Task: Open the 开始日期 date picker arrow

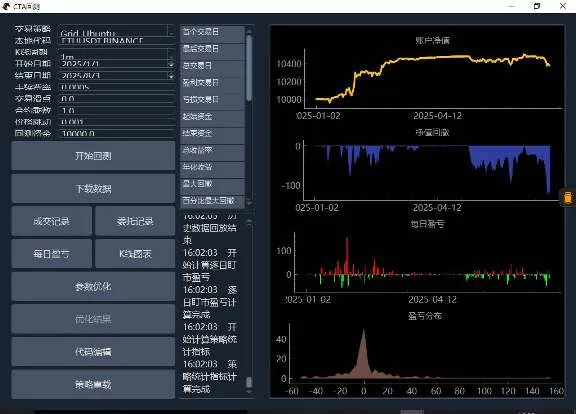Action: point(171,64)
